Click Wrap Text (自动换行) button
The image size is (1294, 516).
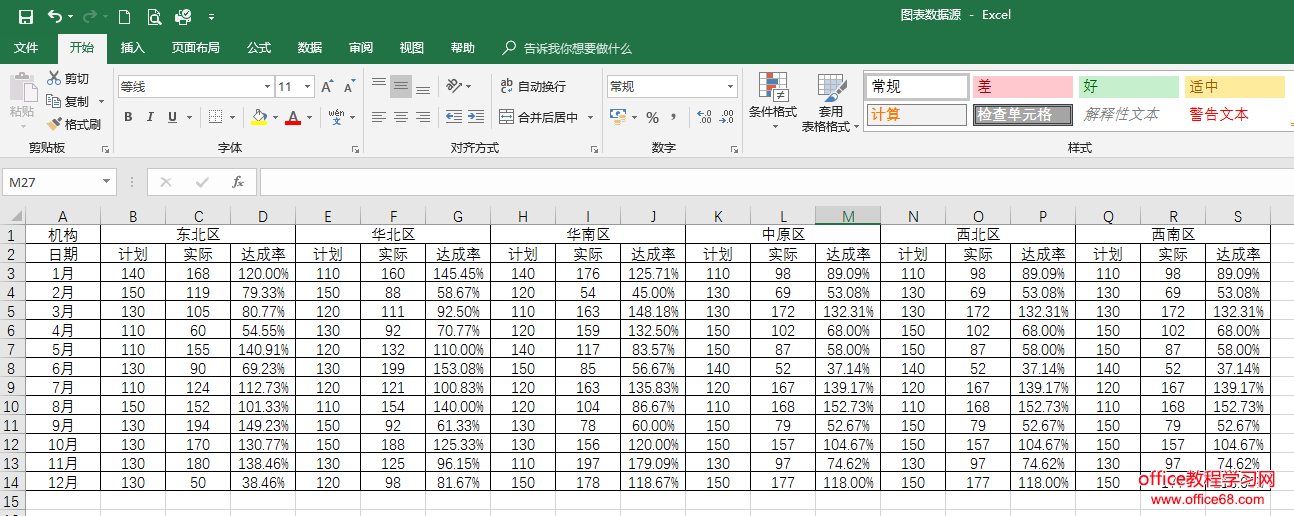533,86
